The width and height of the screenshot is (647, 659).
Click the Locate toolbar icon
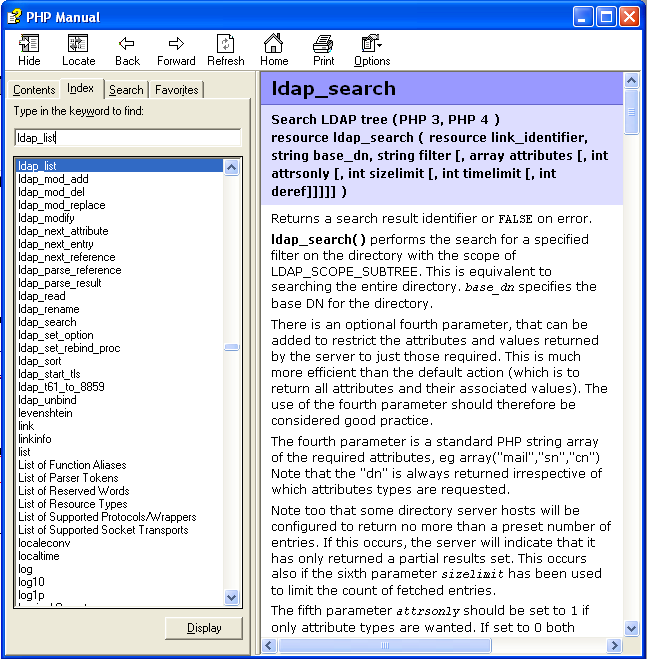(78, 50)
